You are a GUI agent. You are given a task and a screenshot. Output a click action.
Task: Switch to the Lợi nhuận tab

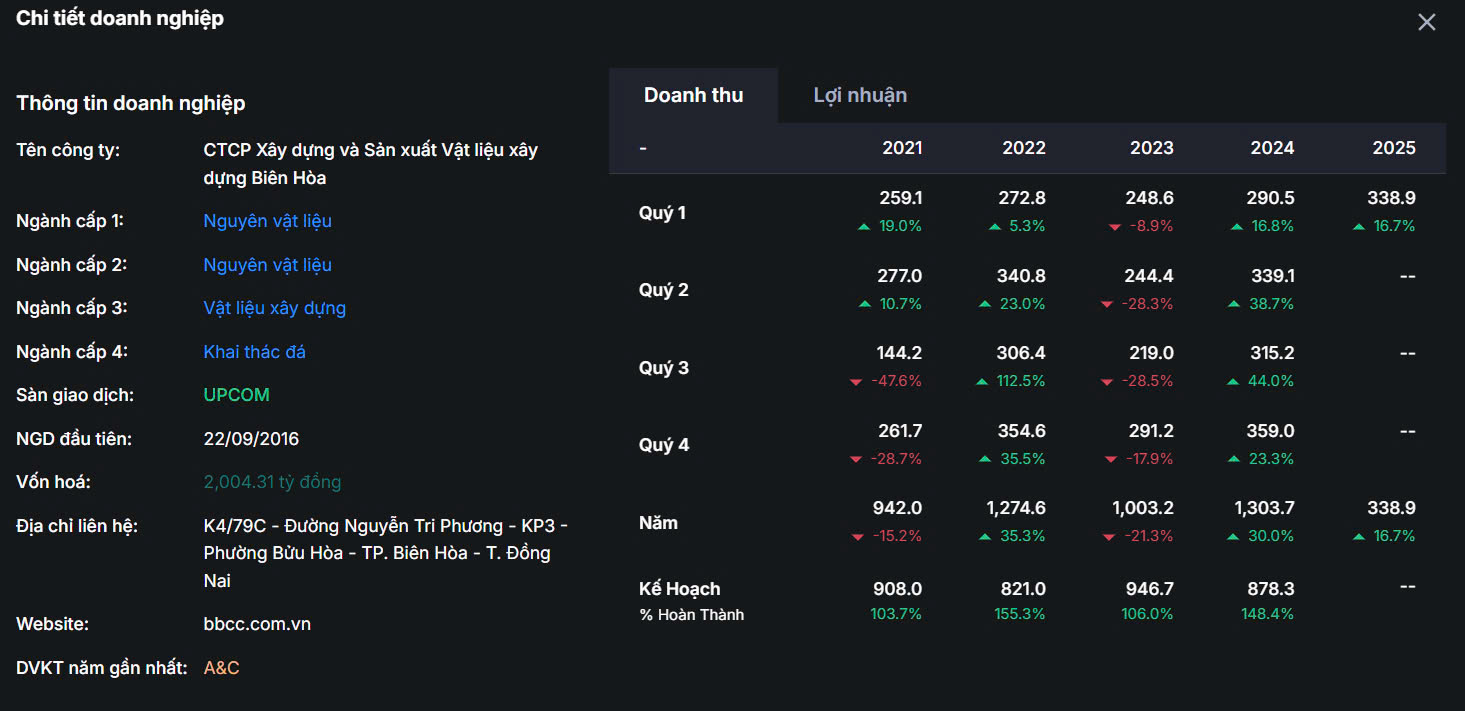pyautogui.click(x=860, y=95)
